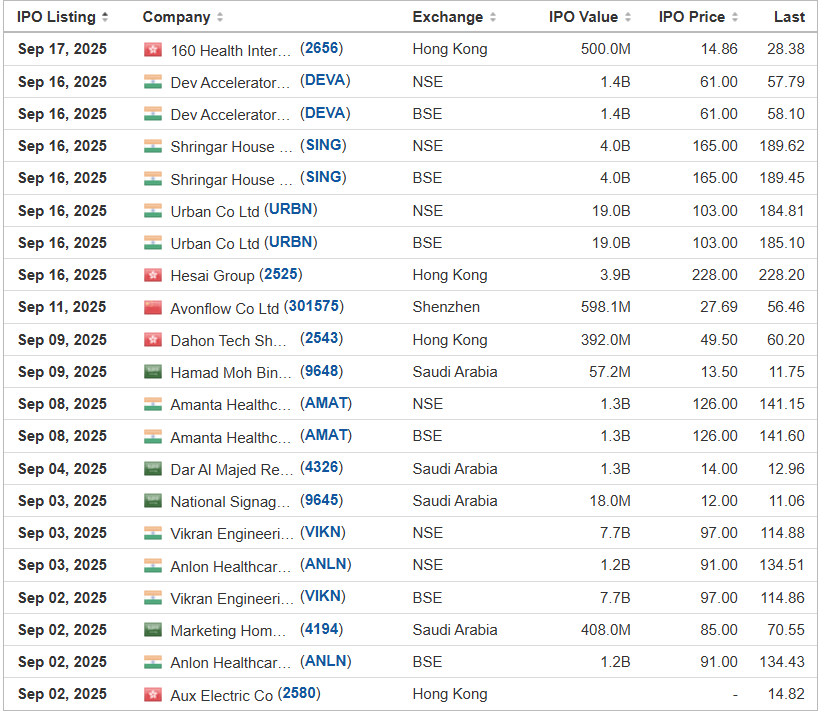This screenshot has height=711, width=821.
Task: Select the IPO price '85.00'
Action: 719,629
